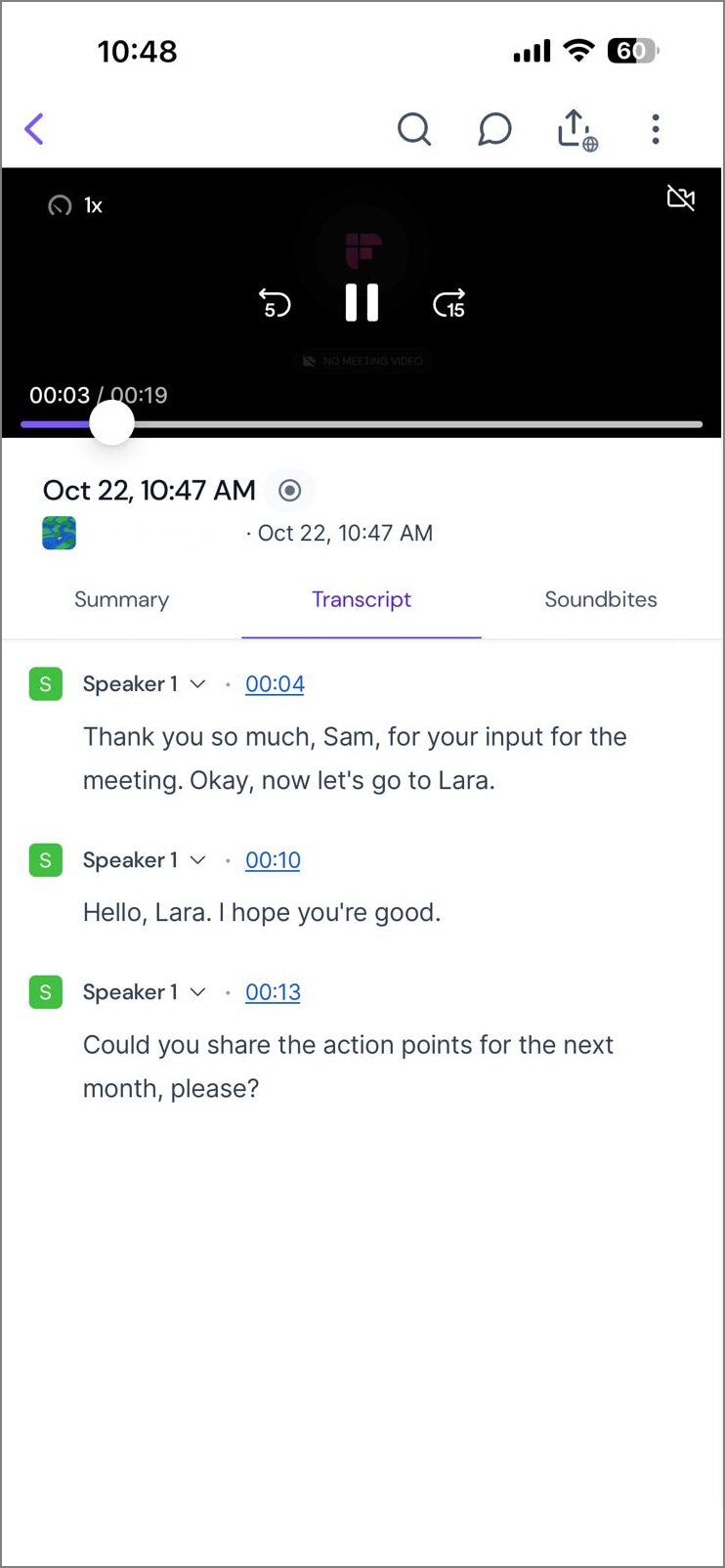Open the three-dot overflow menu
Image resolution: width=725 pixels, height=1568 pixels.
655,128
